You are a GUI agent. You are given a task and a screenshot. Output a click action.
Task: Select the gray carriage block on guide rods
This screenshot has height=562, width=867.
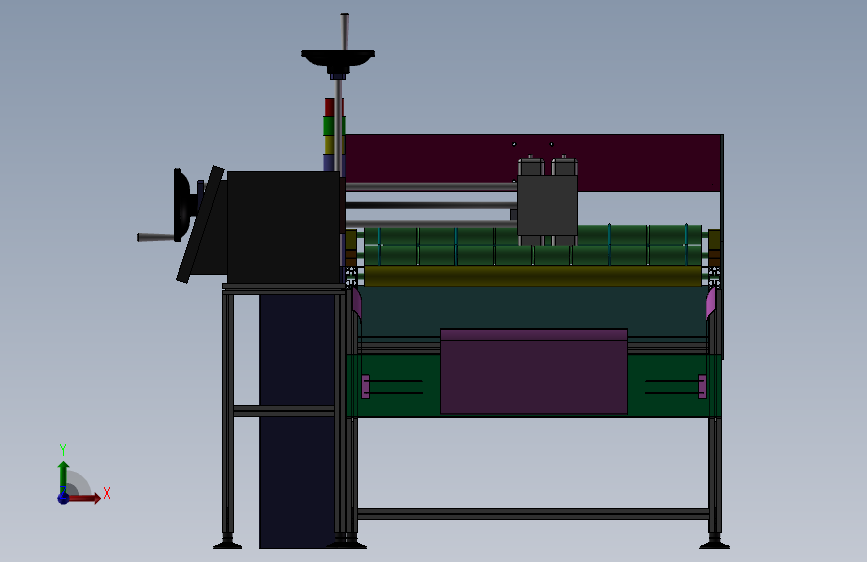point(547,205)
